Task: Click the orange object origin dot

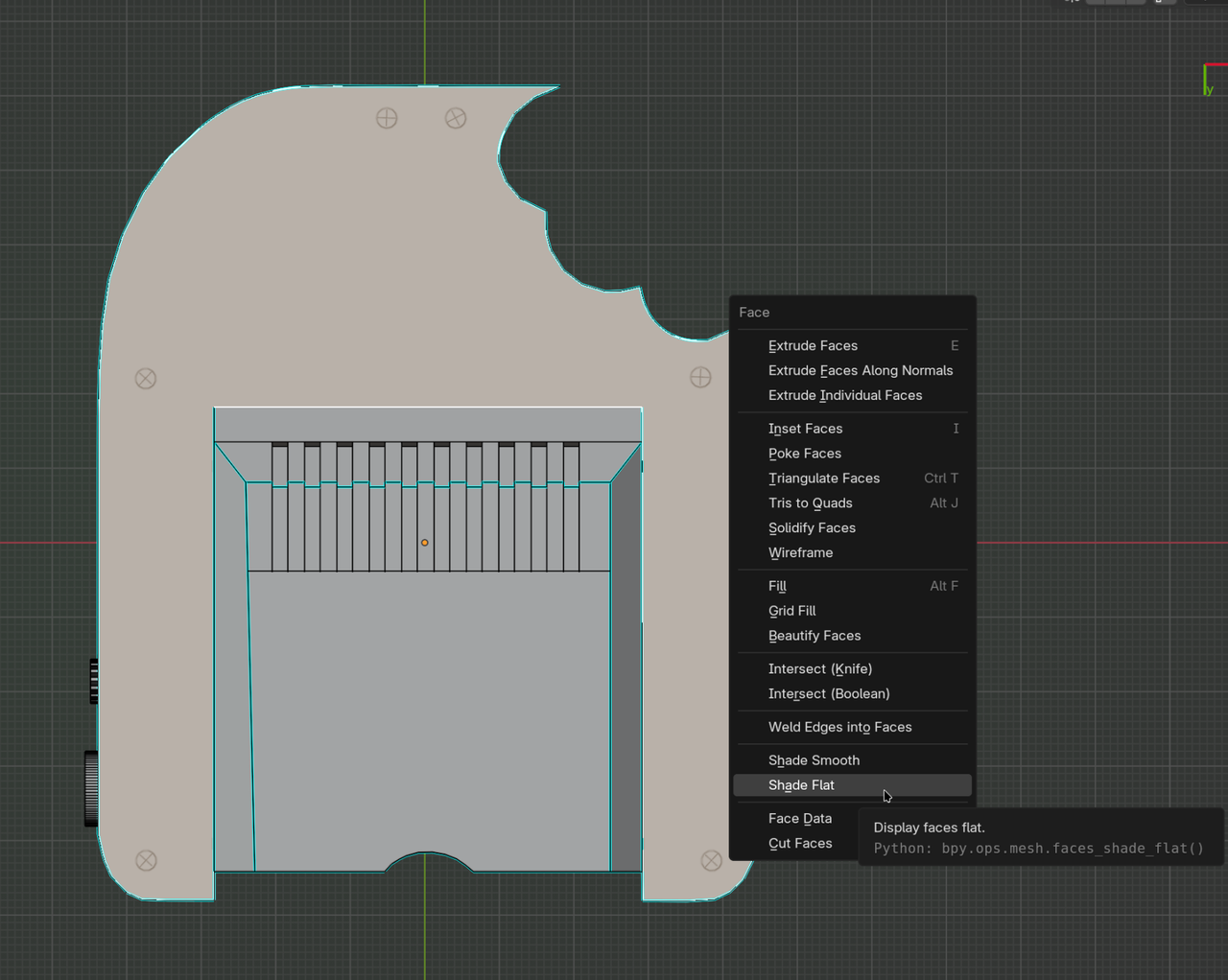Action: [425, 543]
